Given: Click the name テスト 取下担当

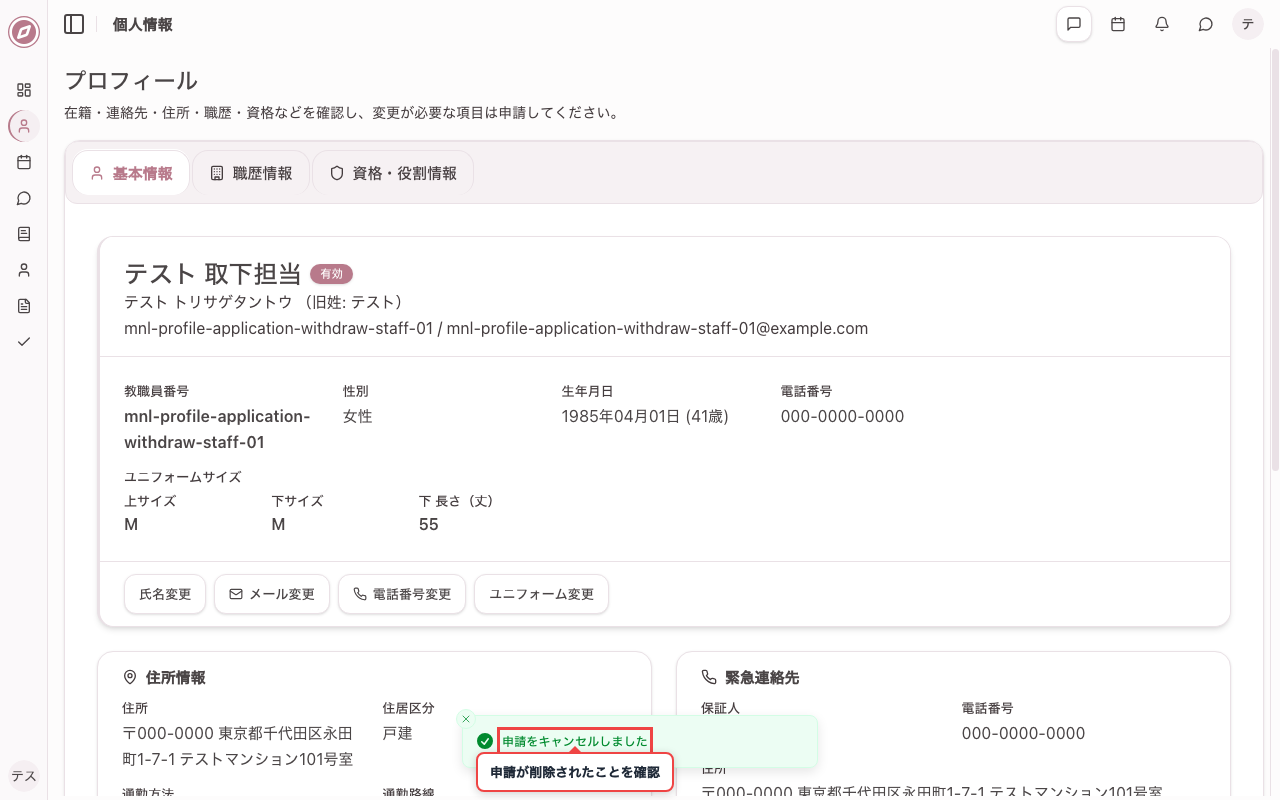Looking at the screenshot, I should coord(213,274).
